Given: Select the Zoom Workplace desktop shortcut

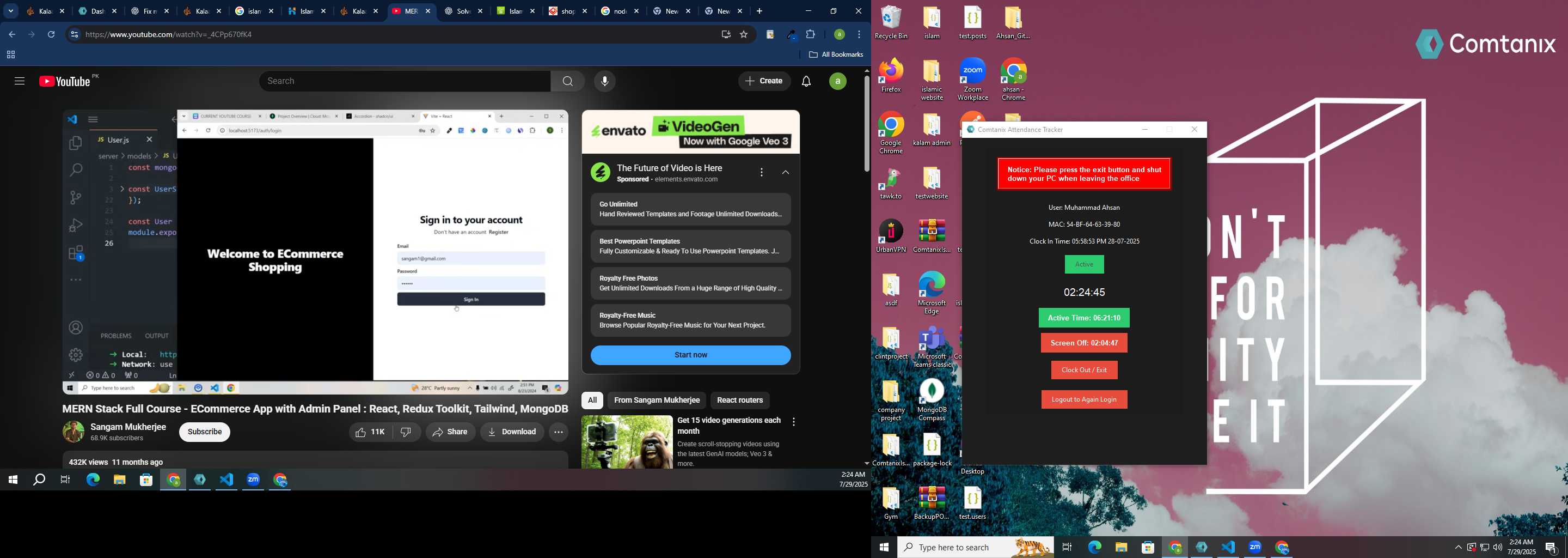Looking at the screenshot, I should 973,80.
